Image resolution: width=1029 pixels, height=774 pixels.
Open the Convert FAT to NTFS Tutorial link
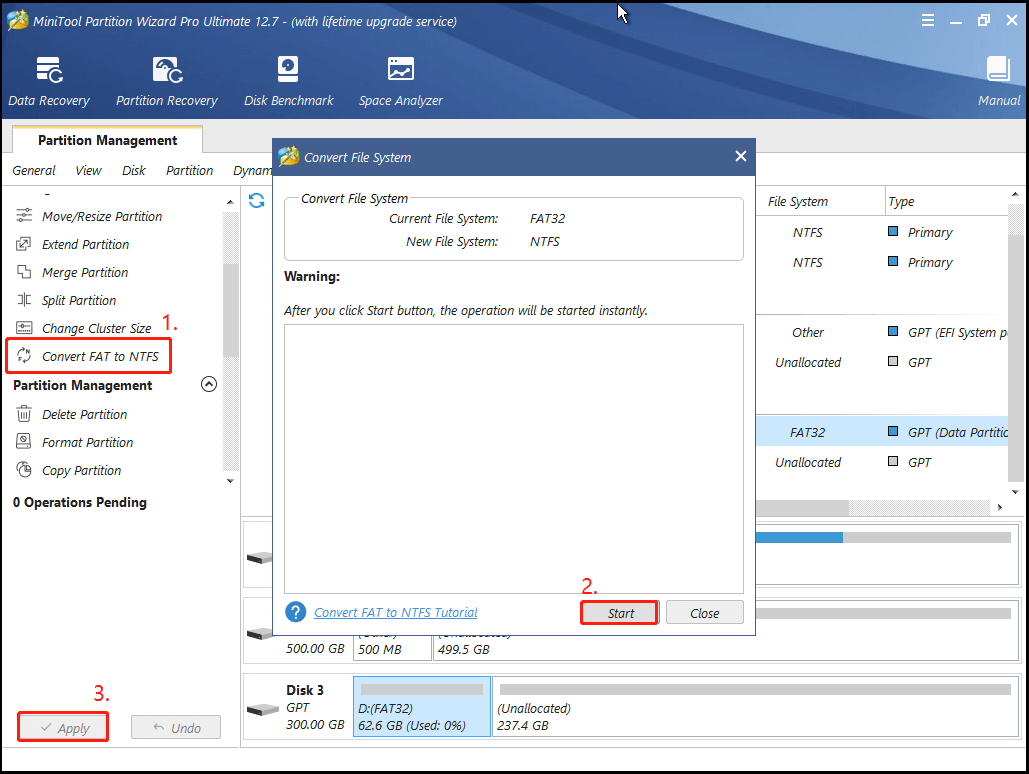395,613
